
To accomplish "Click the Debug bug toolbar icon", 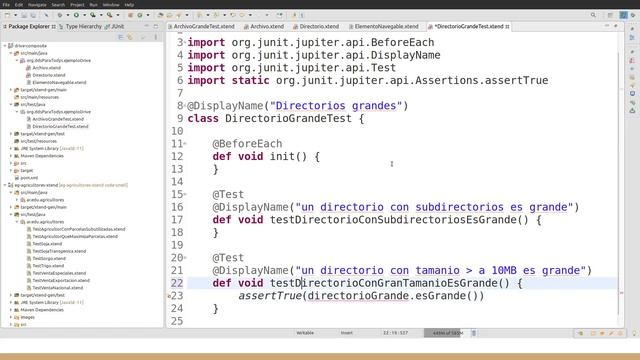I will pos(60,15).
